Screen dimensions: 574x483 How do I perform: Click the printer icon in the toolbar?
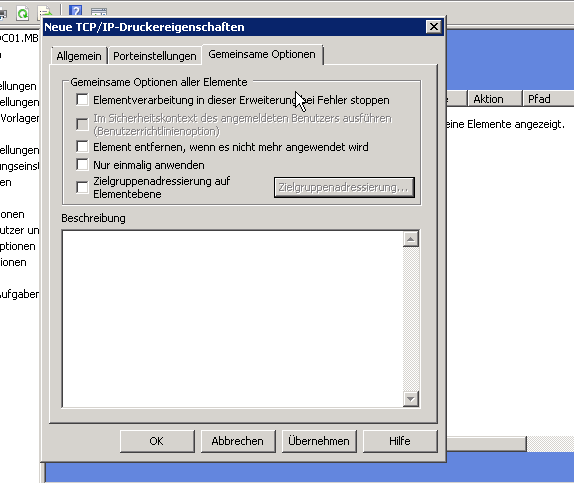pos(3,14)
